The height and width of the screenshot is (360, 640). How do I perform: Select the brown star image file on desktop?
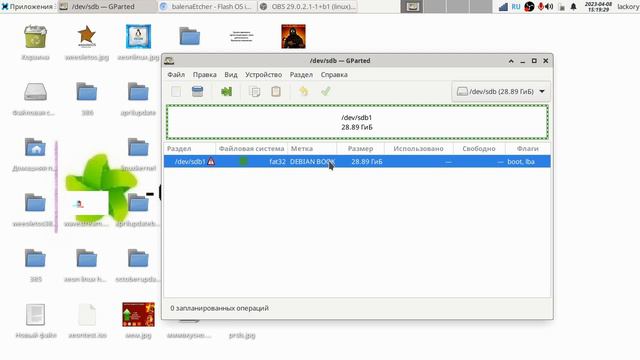click(87, 37)
